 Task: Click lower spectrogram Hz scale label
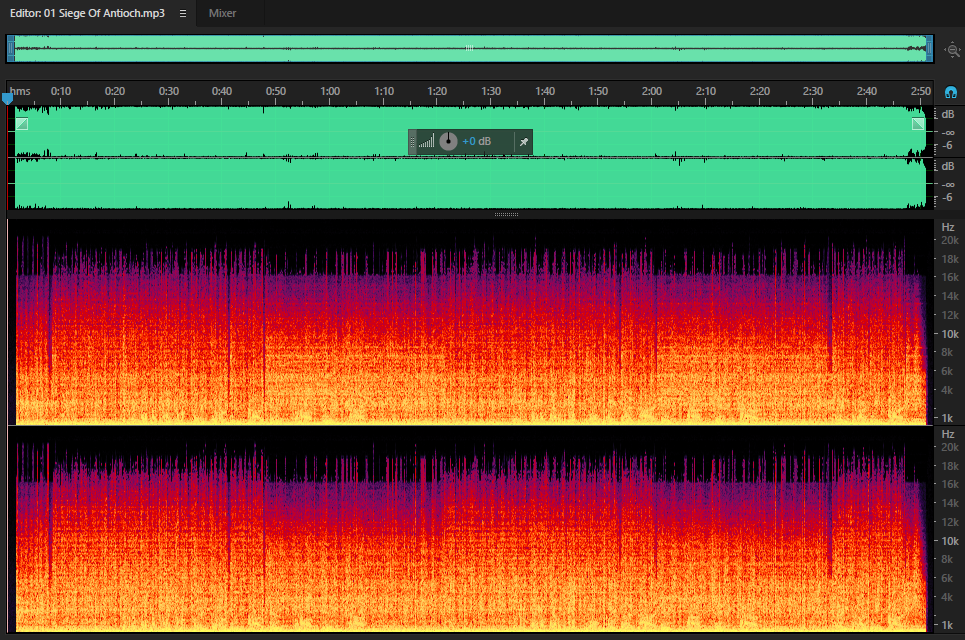pos(948,434)
